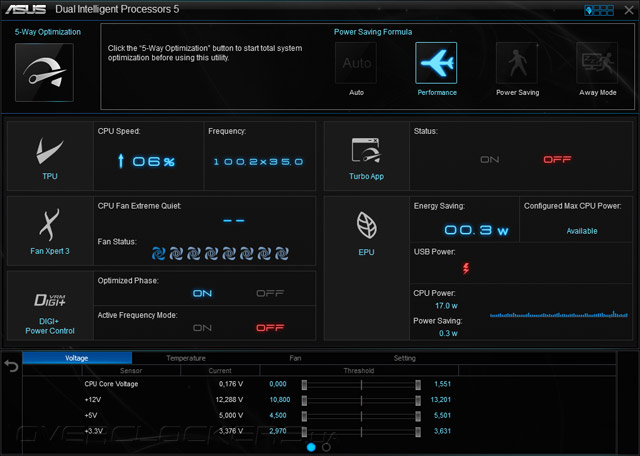Click CPU Core Voltage upper threshold handle
This screenshot has width=640, height=456.
[418, 385]
